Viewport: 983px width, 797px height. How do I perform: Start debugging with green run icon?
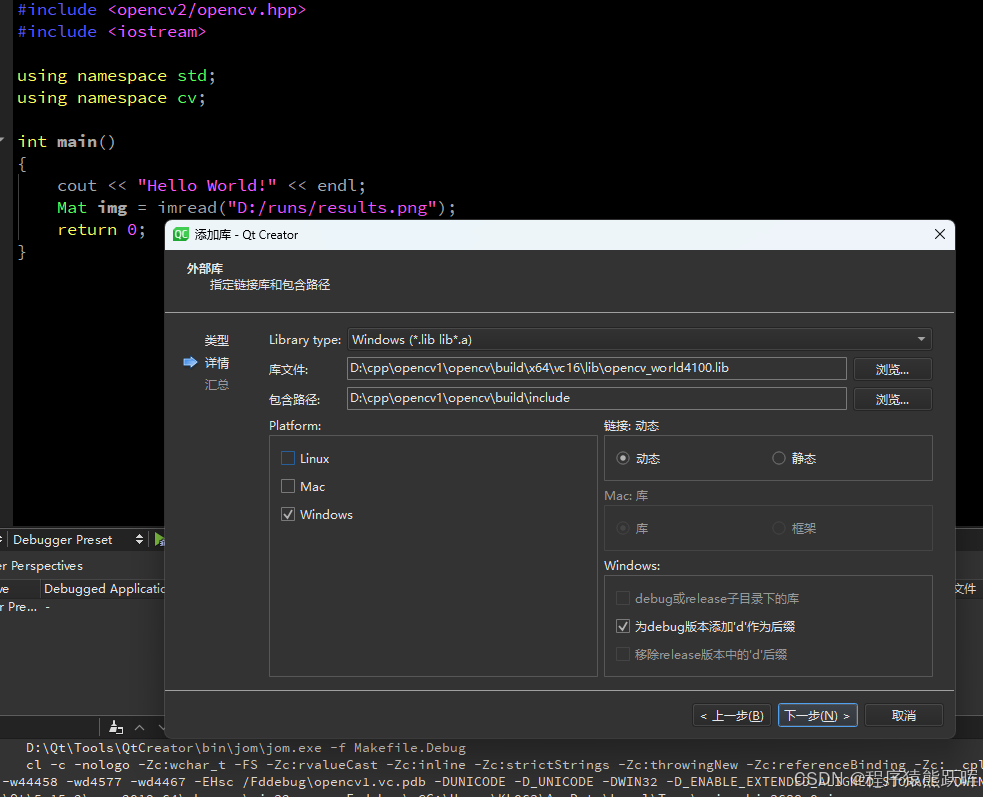tap(159, 539)
